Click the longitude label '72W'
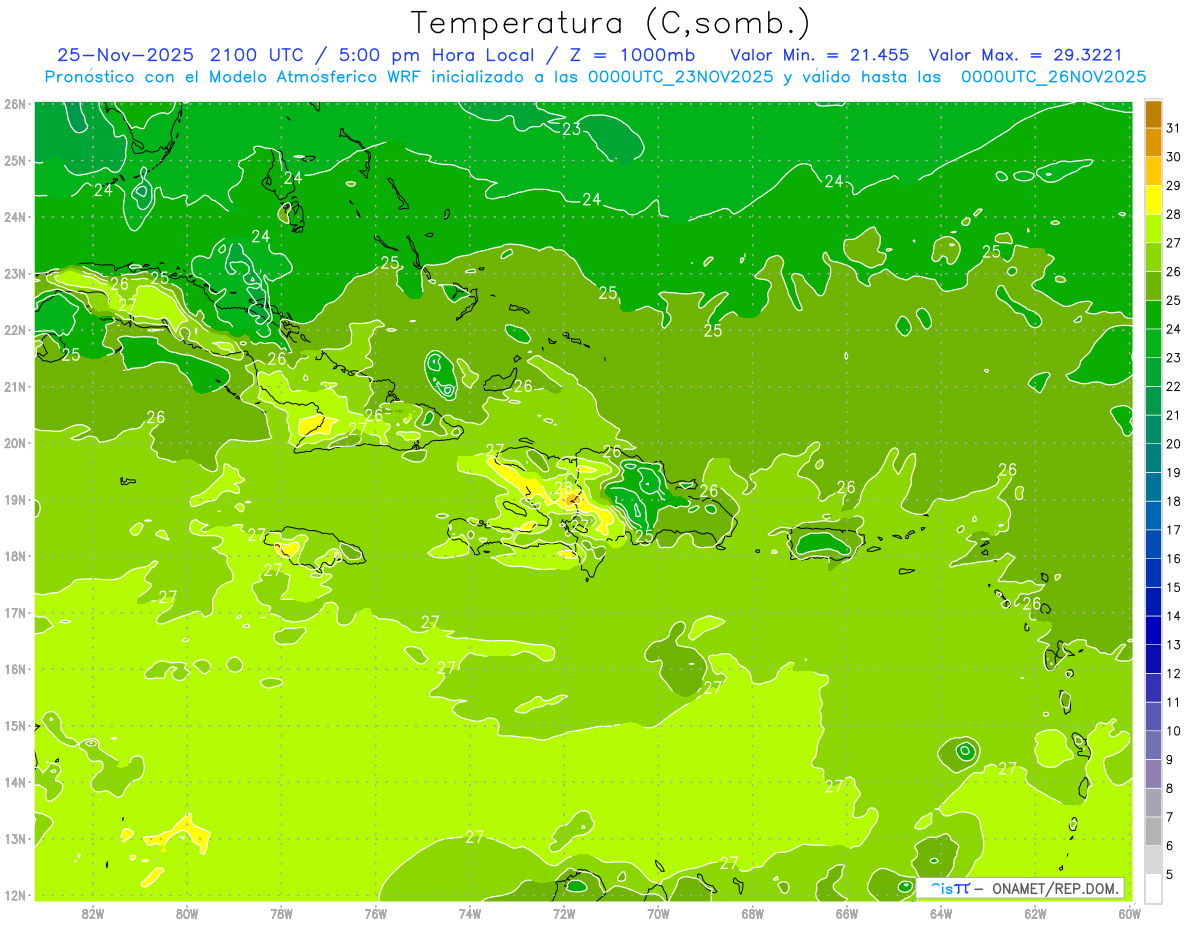Screen dimensions: 1200x927 (564, 912)
